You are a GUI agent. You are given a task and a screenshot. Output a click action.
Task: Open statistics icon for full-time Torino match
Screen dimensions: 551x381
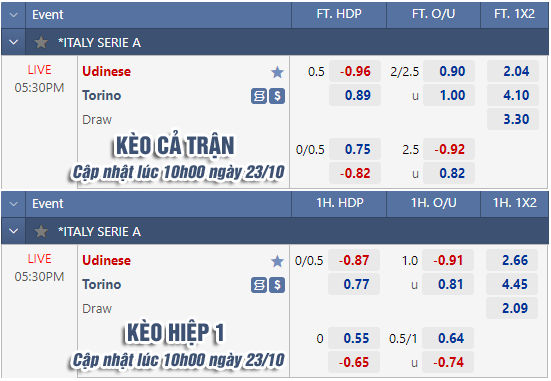coord(259,96)
